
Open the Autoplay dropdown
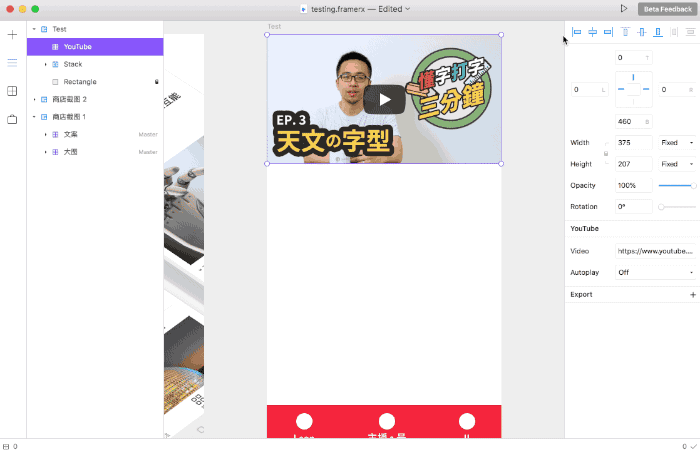coord(656,272)
